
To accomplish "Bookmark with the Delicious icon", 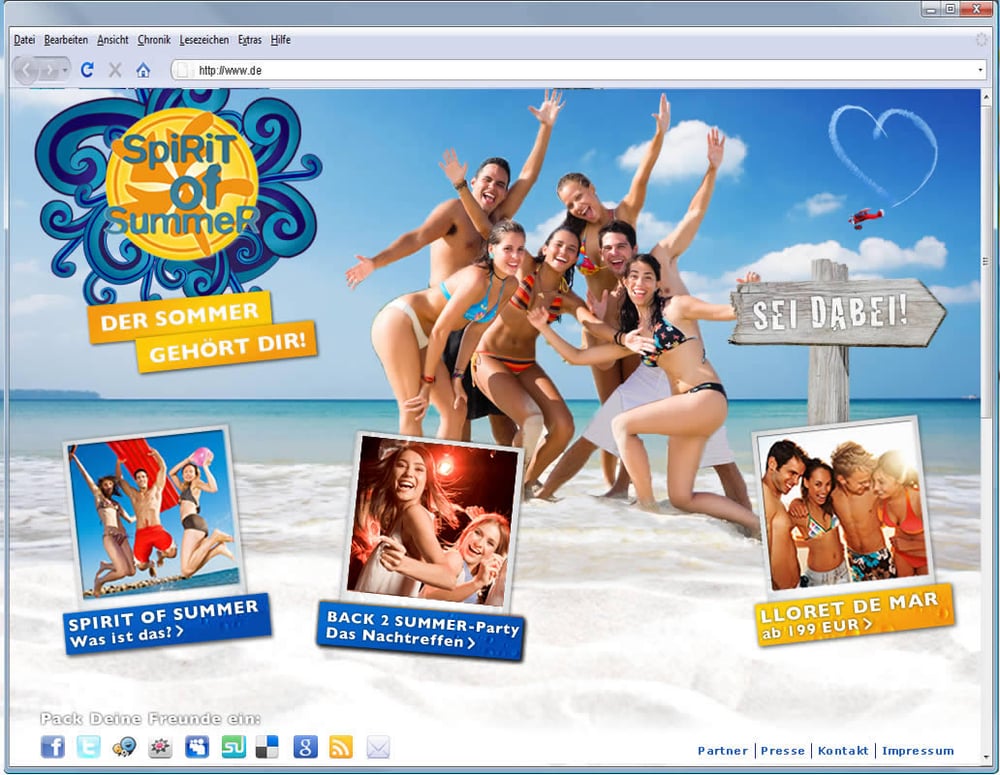I will (x=267, y=747).
